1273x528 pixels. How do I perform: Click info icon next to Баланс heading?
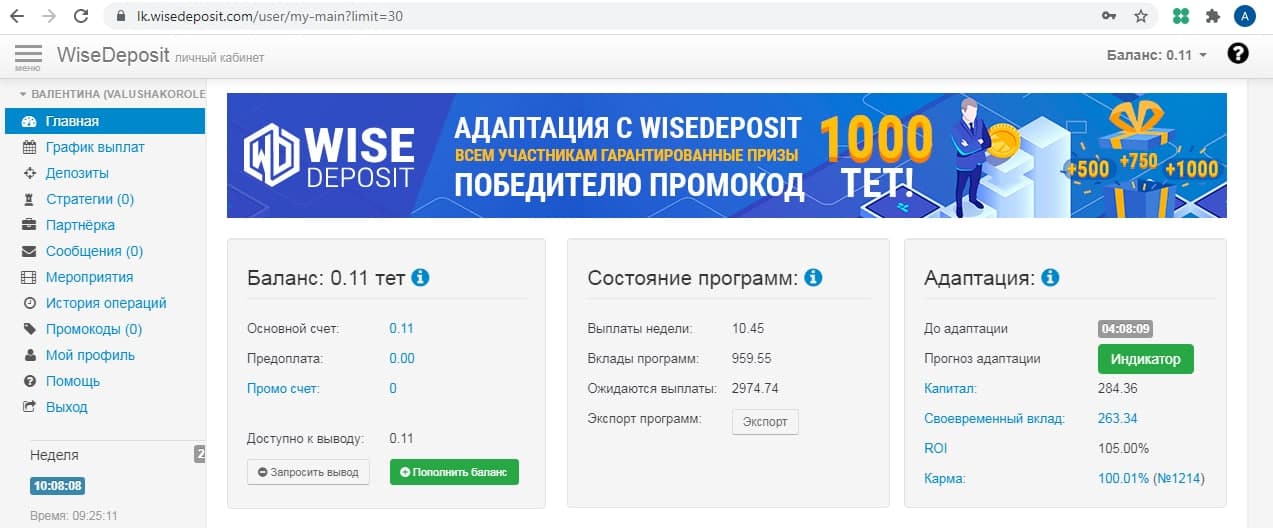pyautogui.click(x=420, y=277)
